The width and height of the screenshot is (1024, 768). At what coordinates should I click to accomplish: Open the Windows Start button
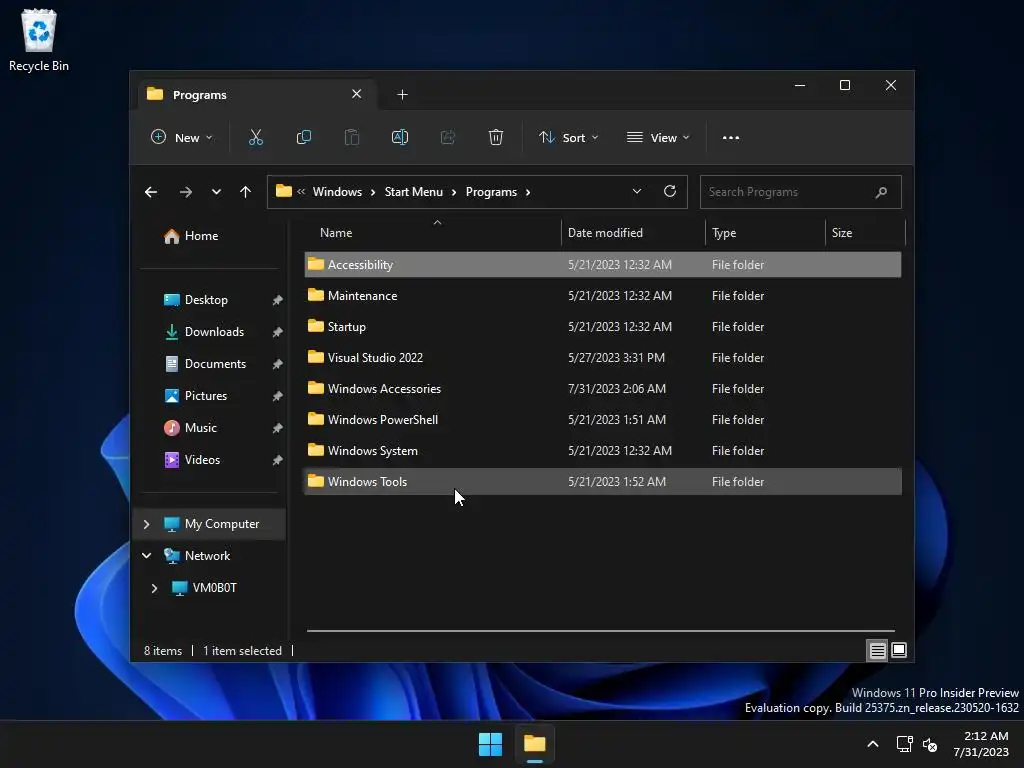pos(490,744)
